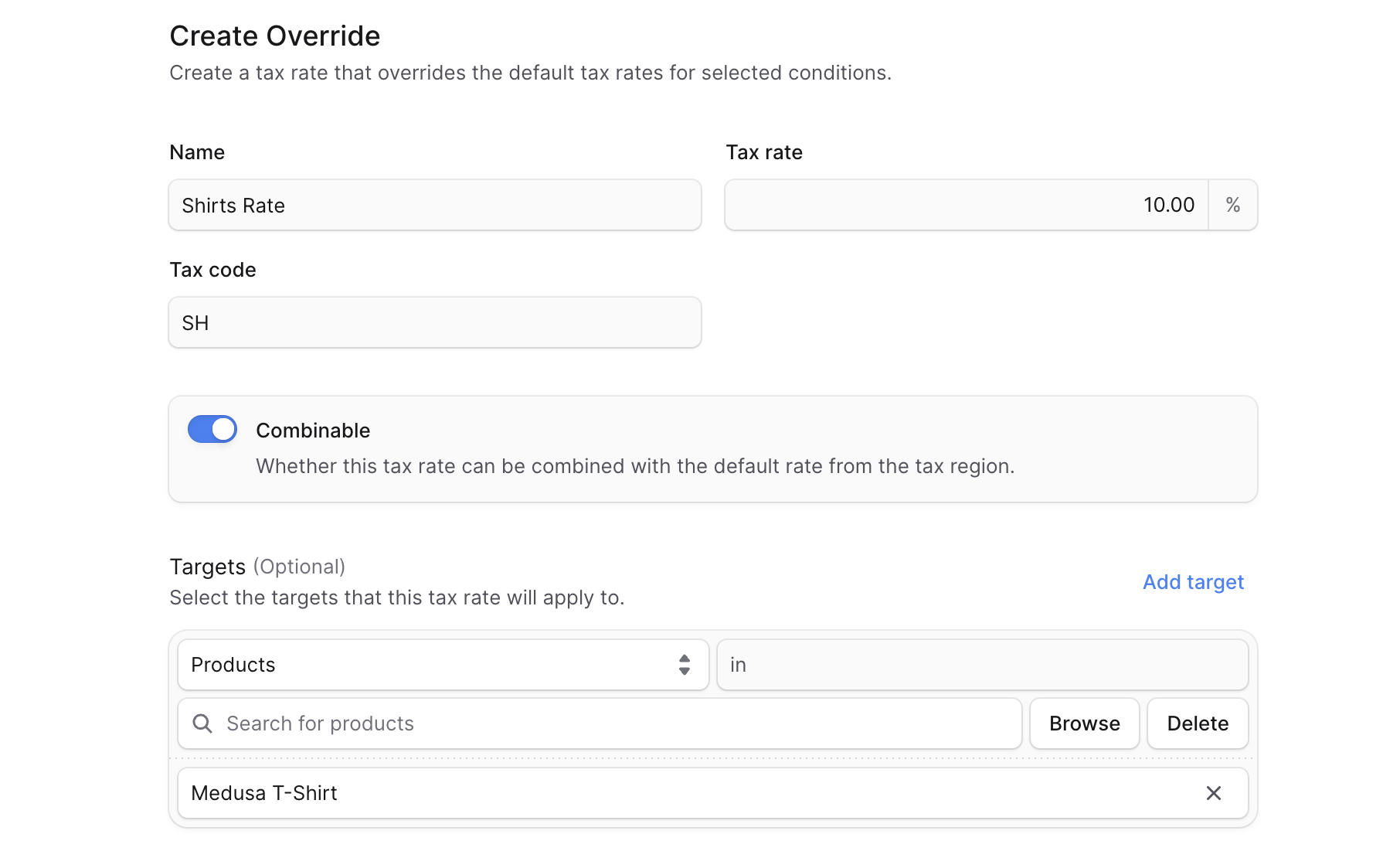
Task: Toggle the Combinable switch off
Action: 212,430
